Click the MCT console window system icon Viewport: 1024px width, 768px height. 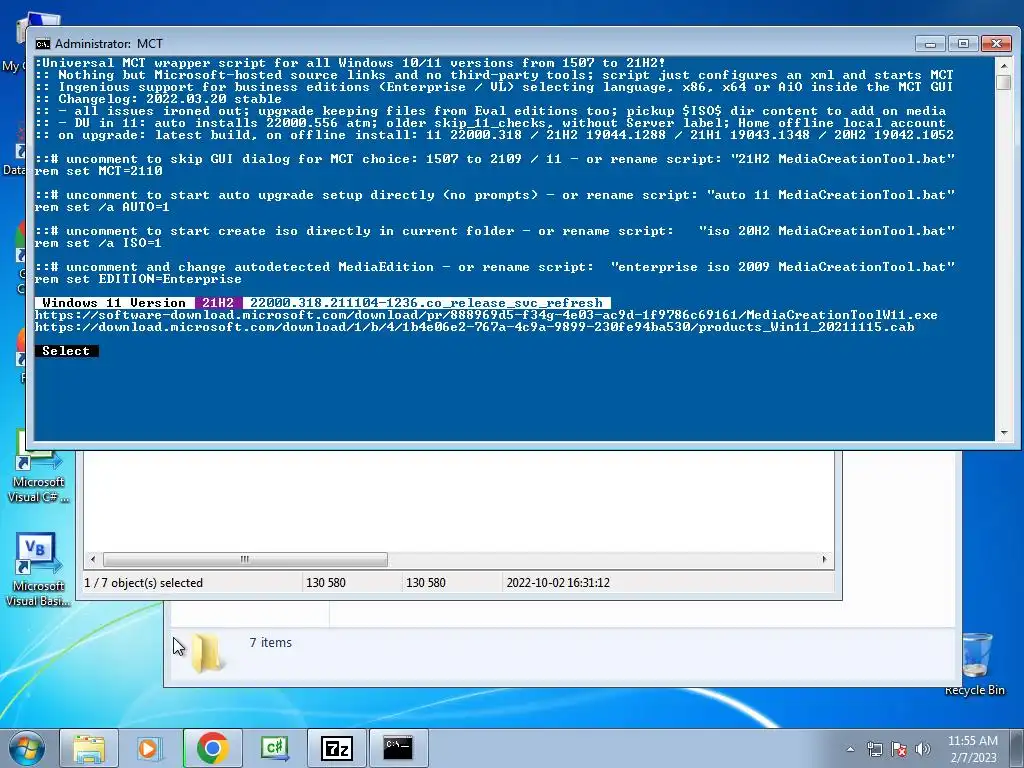click(42, 44)
